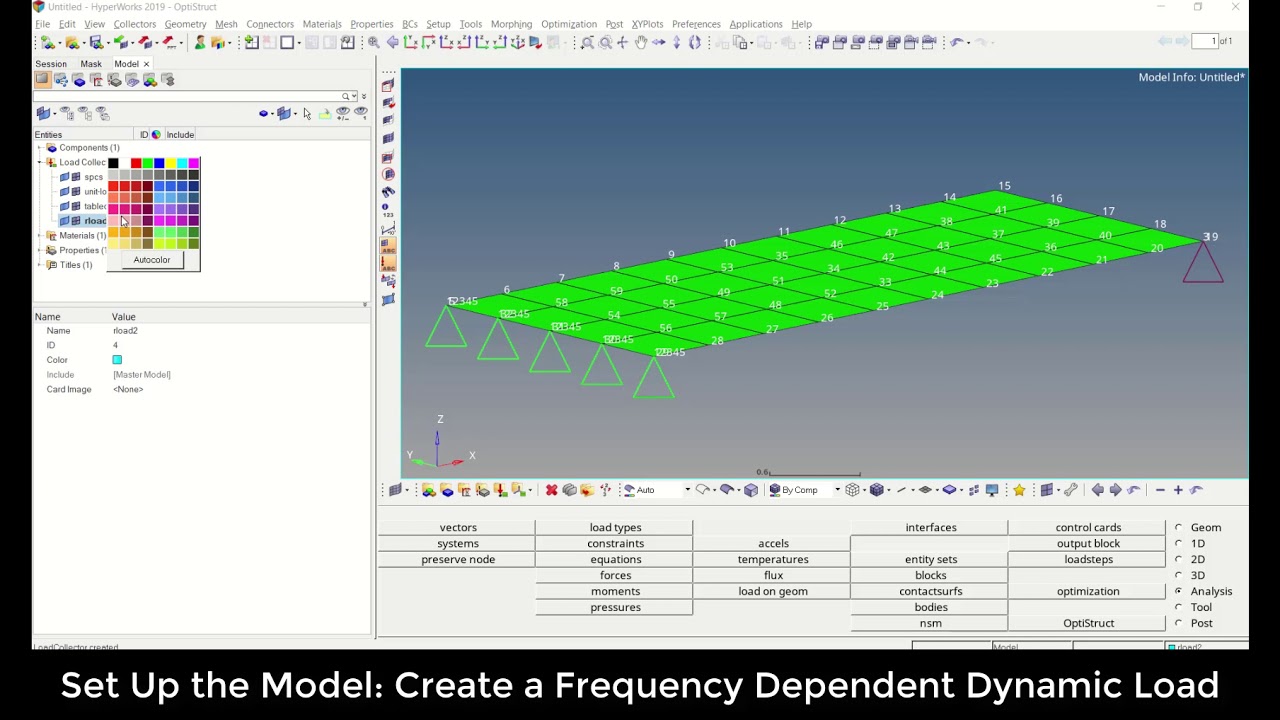
Task: Click the Autocolor button
Action: click(152, 260)
